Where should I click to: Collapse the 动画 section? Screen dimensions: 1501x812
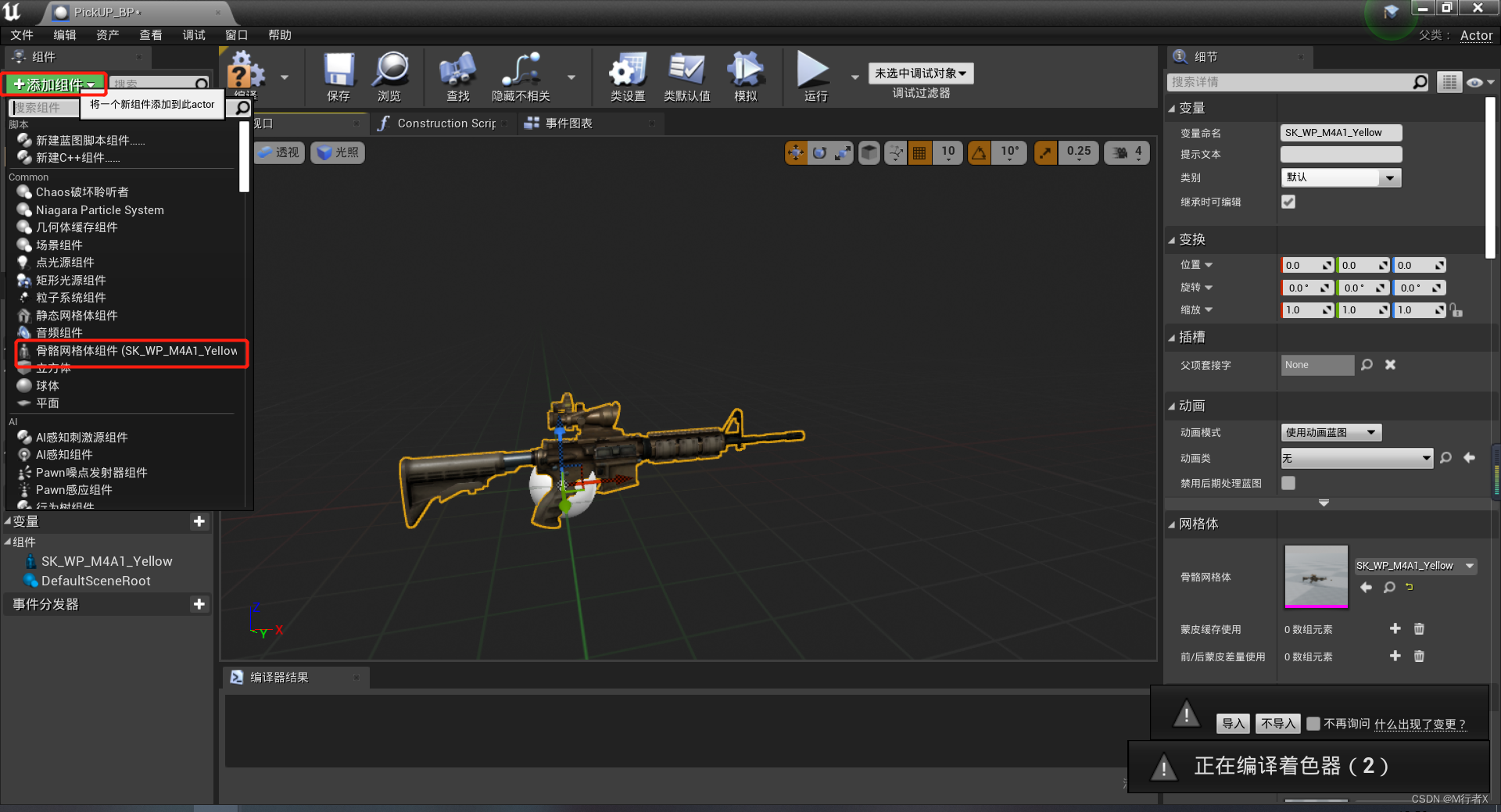tap(1172, 406)
